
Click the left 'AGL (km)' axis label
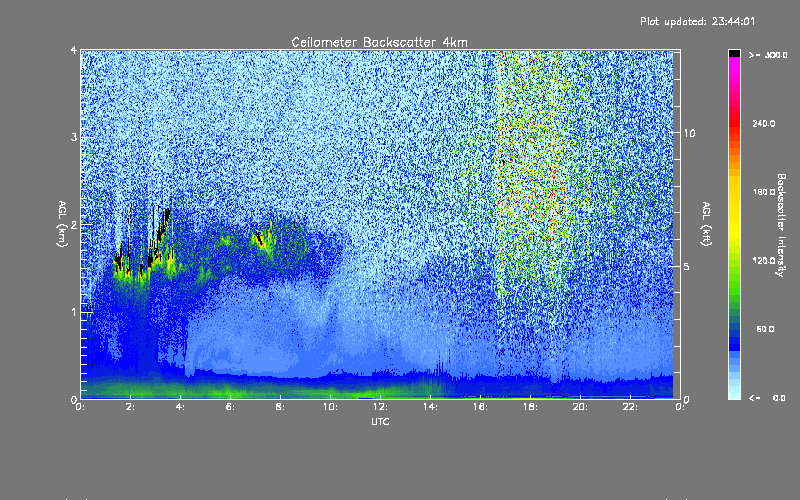click(62, 224)
